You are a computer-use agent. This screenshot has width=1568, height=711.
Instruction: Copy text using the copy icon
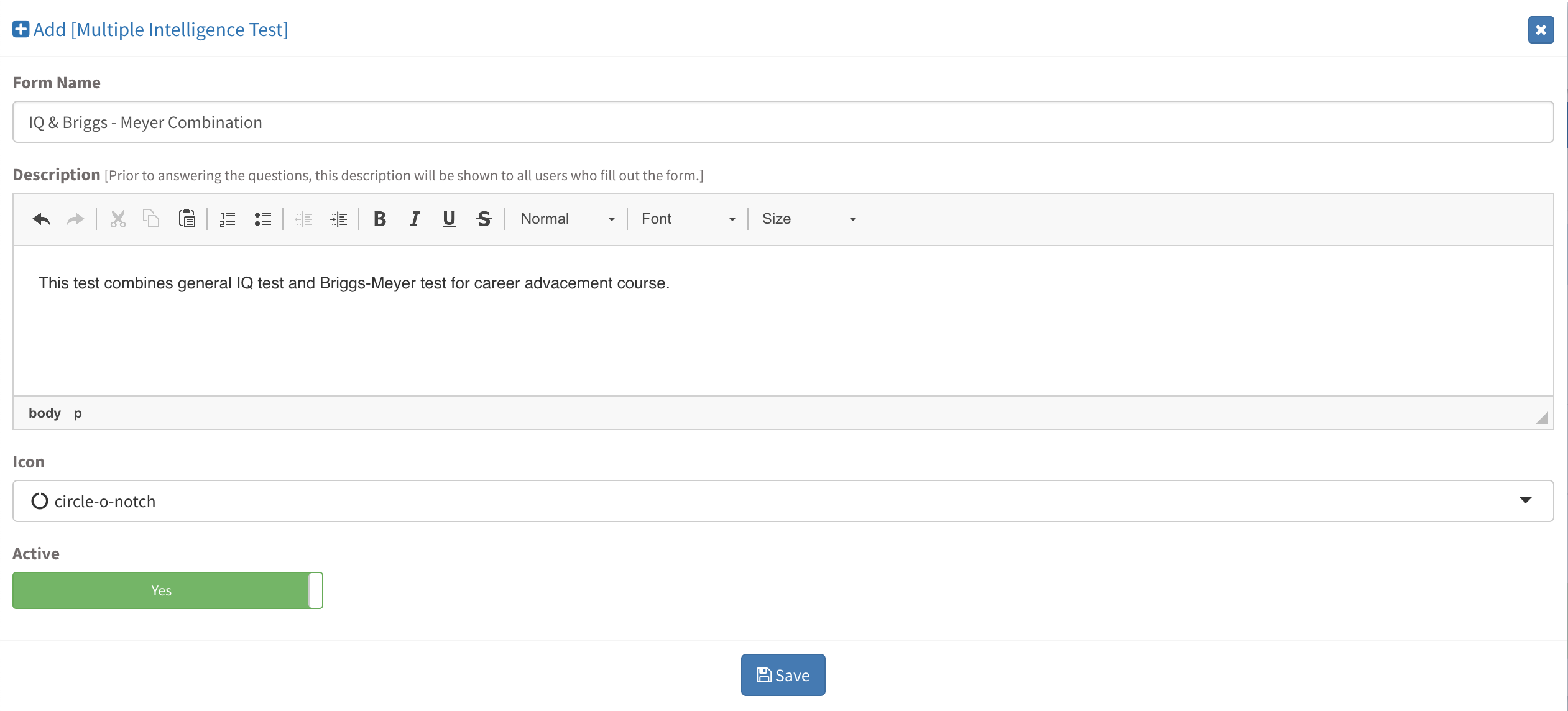152,219
